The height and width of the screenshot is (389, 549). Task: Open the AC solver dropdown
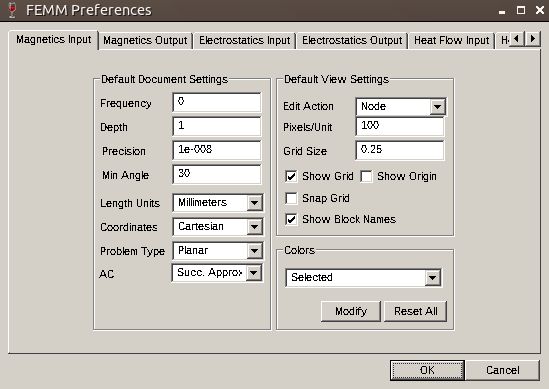(x=253, y=273)
